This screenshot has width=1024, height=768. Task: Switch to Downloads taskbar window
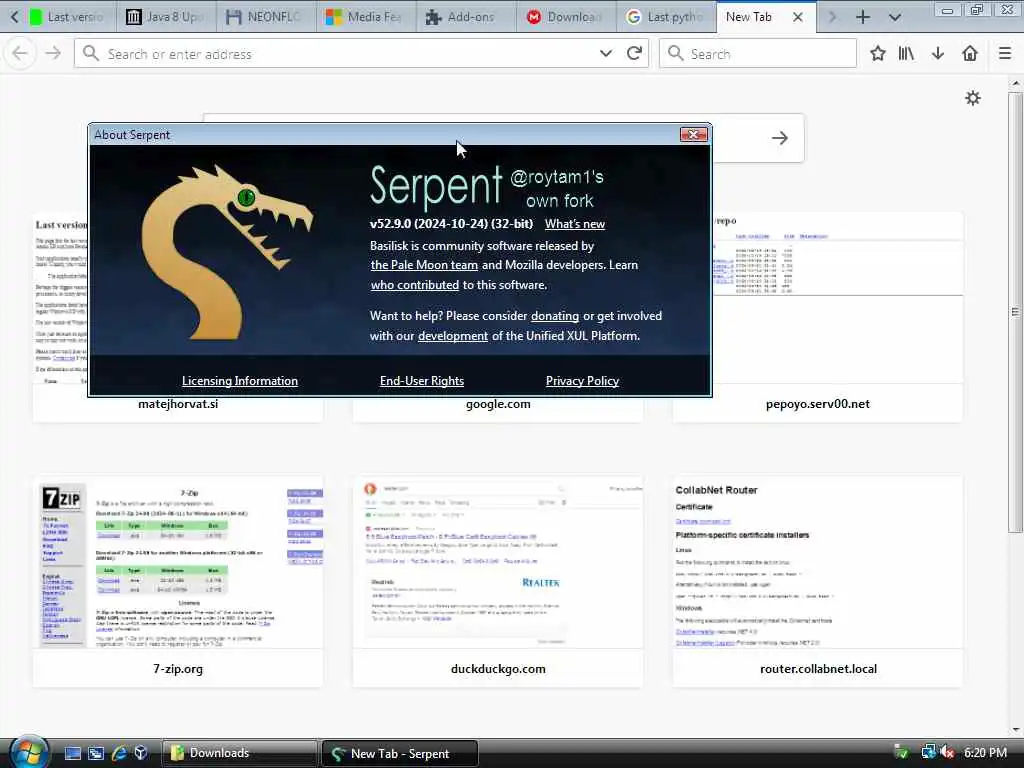(x=240, y=753)
